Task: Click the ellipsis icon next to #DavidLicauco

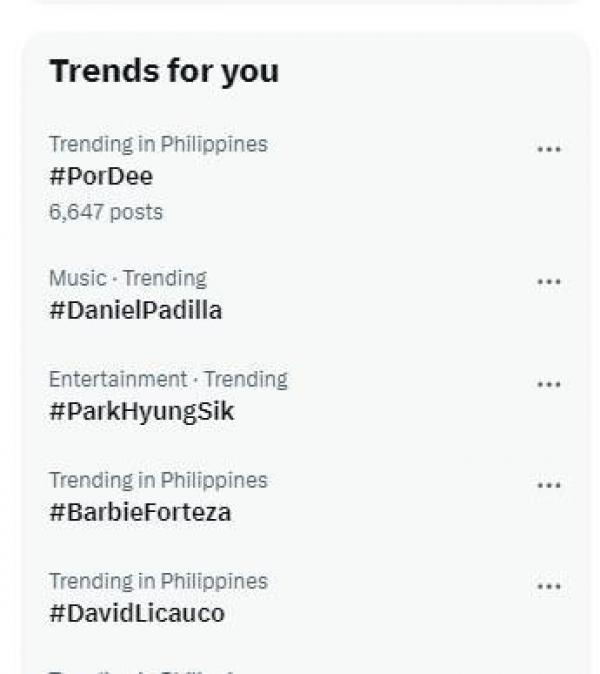Action: click(548, 587)
